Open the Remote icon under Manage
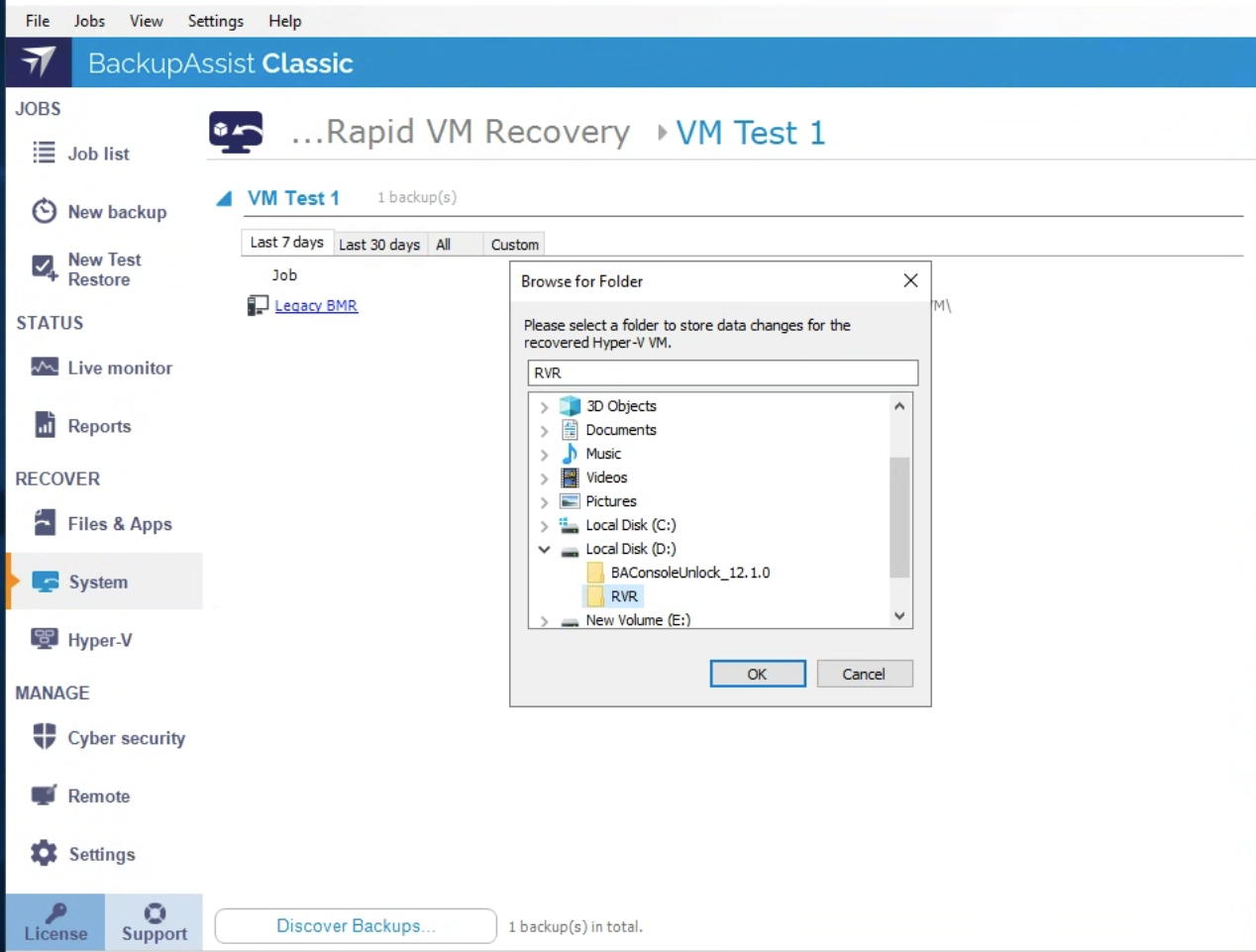Screen dimensions: 1256x952 coord(45,795)
